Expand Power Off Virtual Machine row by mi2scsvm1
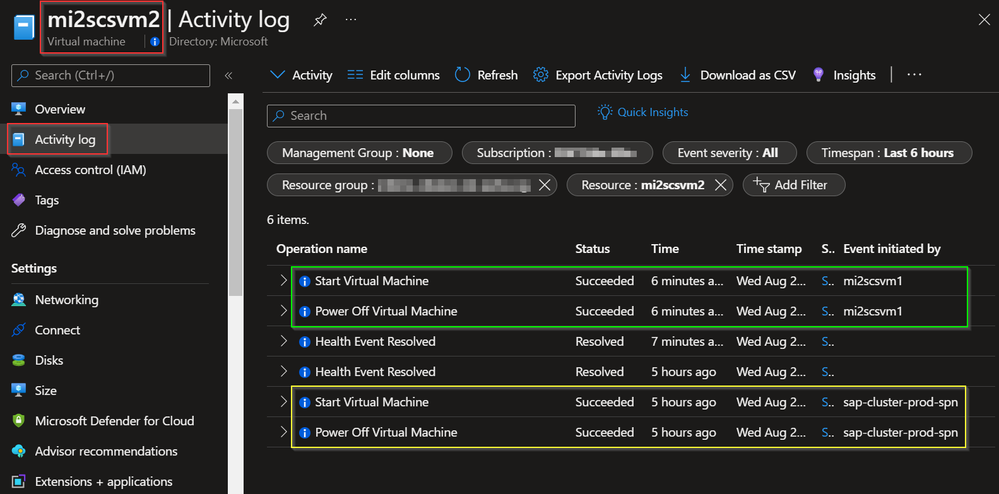Image resolution: width=999 pixels, height=494 pixels. click(284, 311)
